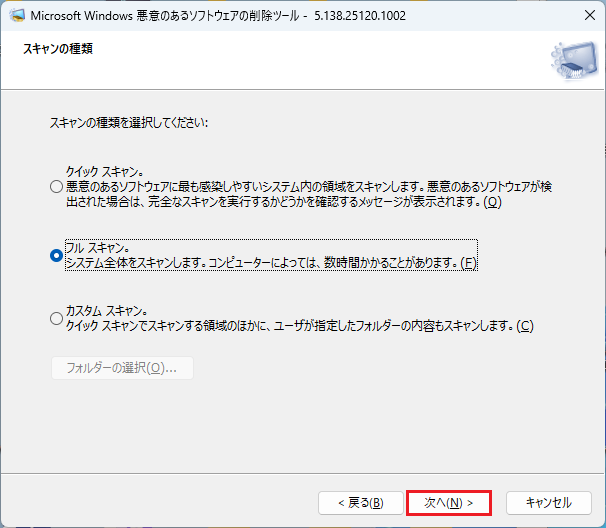606x528 pixels.
Task: Click the full scan description ending with (F)
Action: [270, 262]
